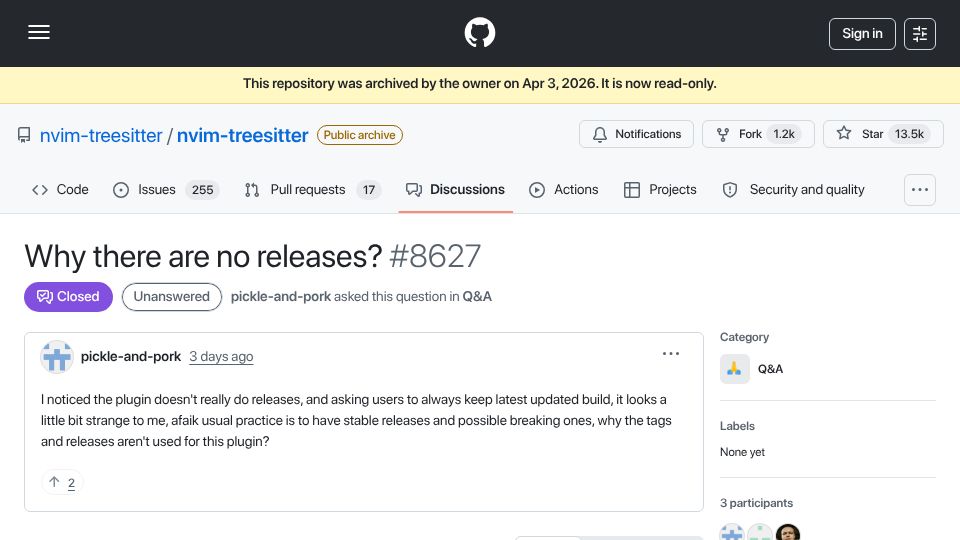The height and width of the screenshot is (540, 960).
Task: Click the repository icon beside the owner name
Action: pyautogui.click(x=24, y=135)
